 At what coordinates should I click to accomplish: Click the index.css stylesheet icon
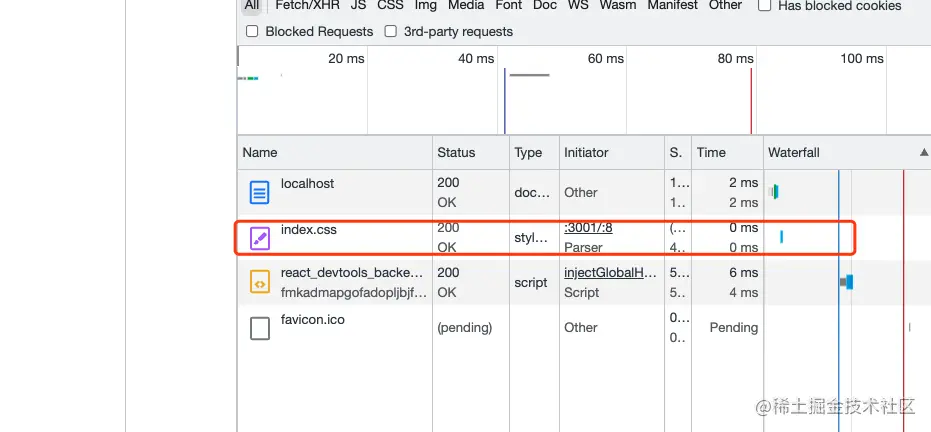(x=259, y=239)
